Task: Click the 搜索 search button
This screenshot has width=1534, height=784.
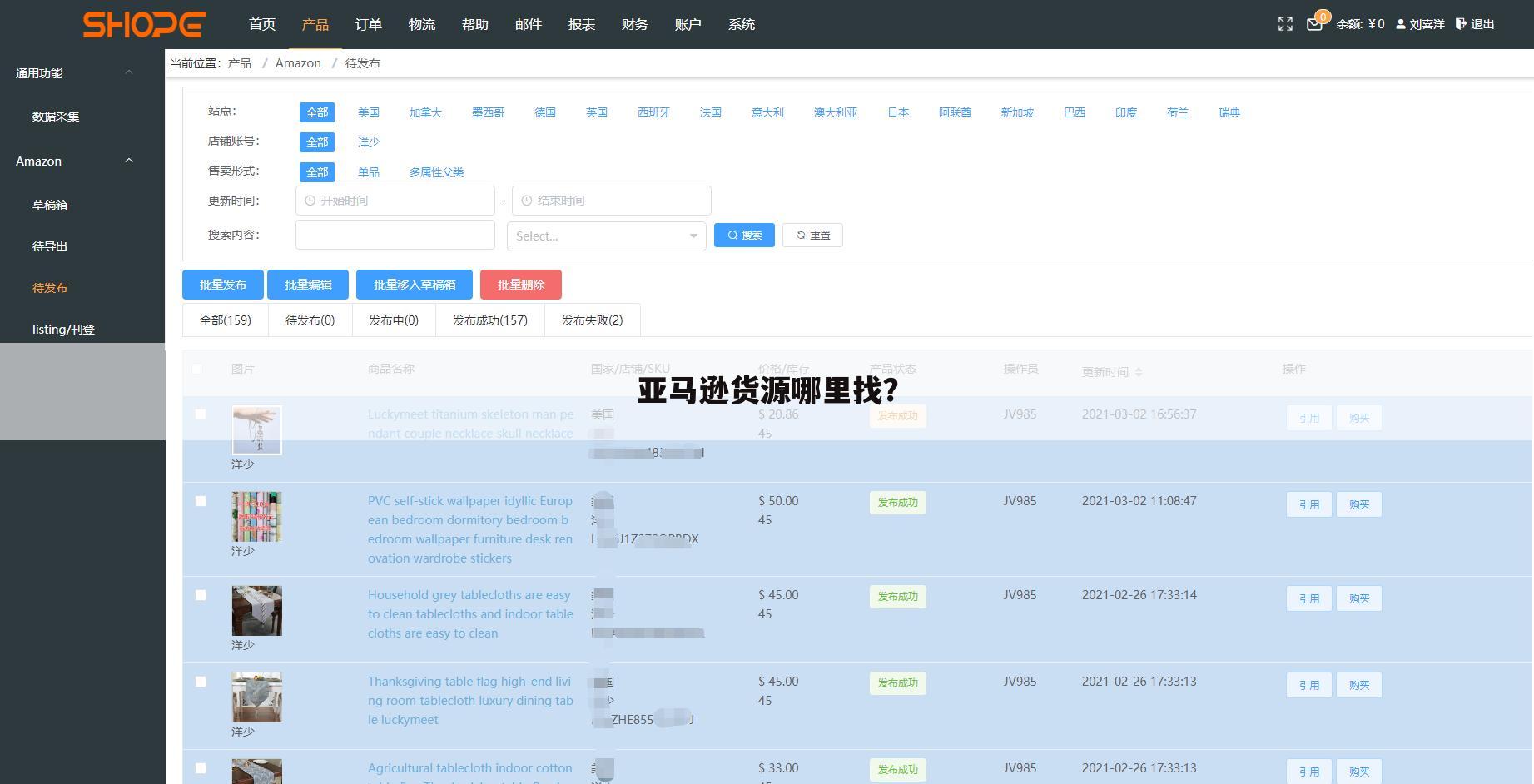Action: (744, 235)
